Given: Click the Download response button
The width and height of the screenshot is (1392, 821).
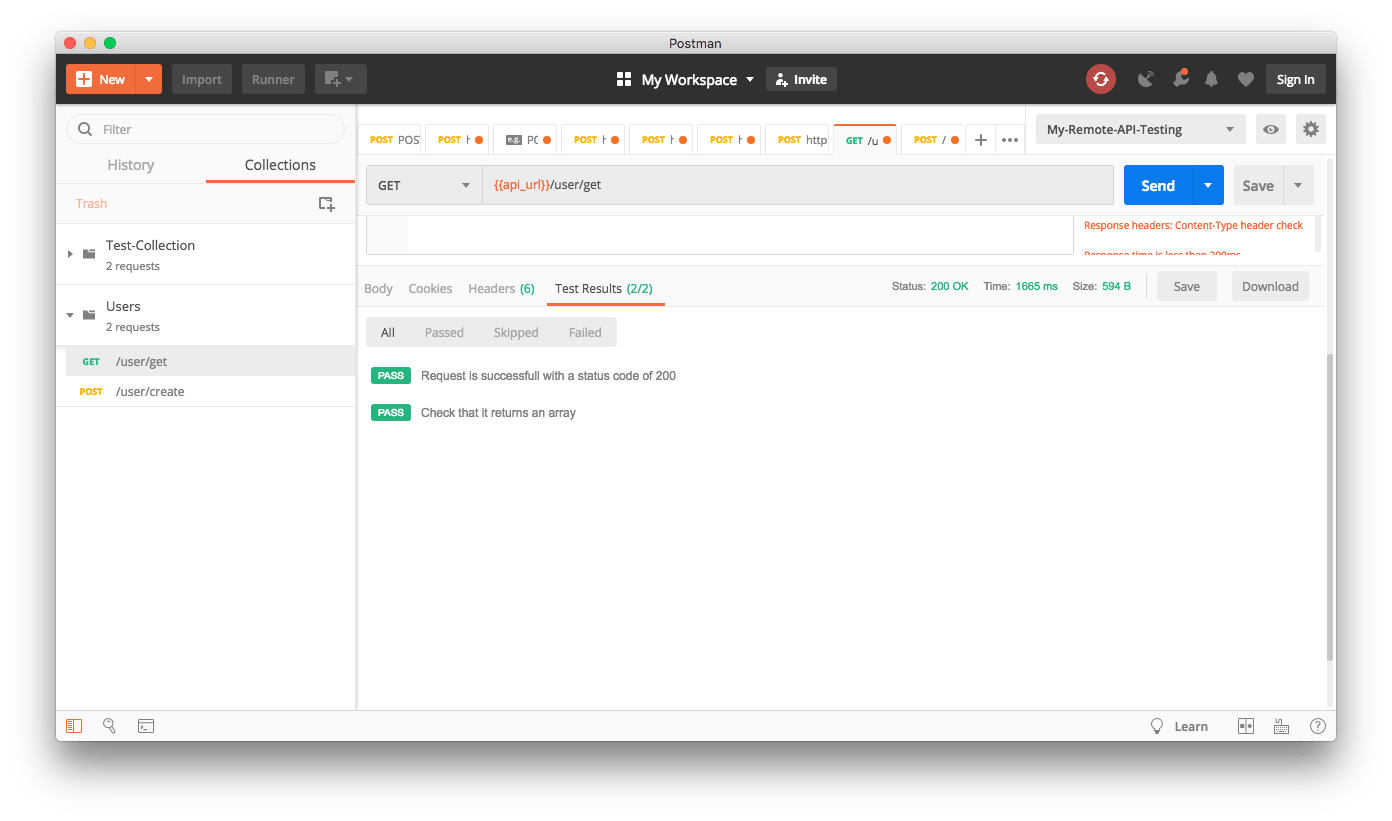Looking at the screenshot, I should tap(1269, 286).
